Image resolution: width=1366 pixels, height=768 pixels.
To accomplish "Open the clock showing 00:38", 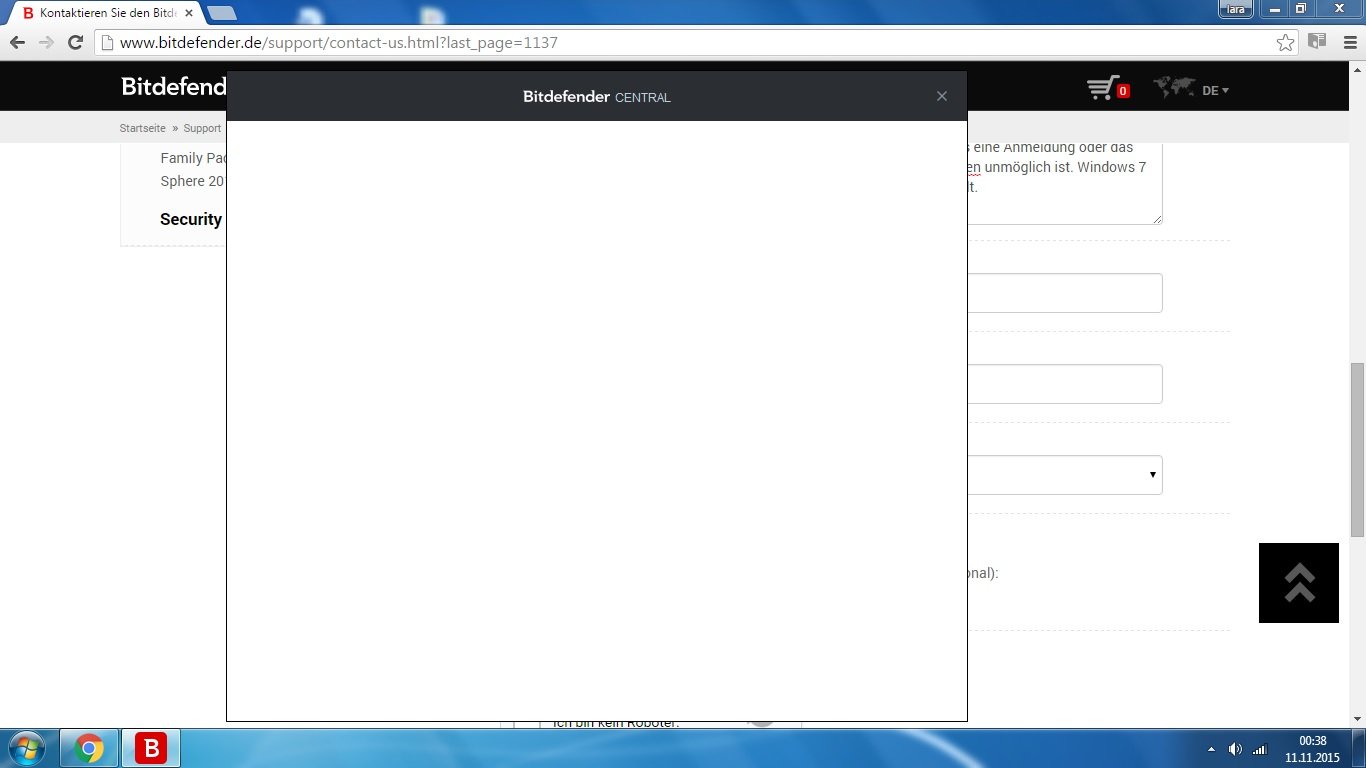I will click(x=1312, y=749).
